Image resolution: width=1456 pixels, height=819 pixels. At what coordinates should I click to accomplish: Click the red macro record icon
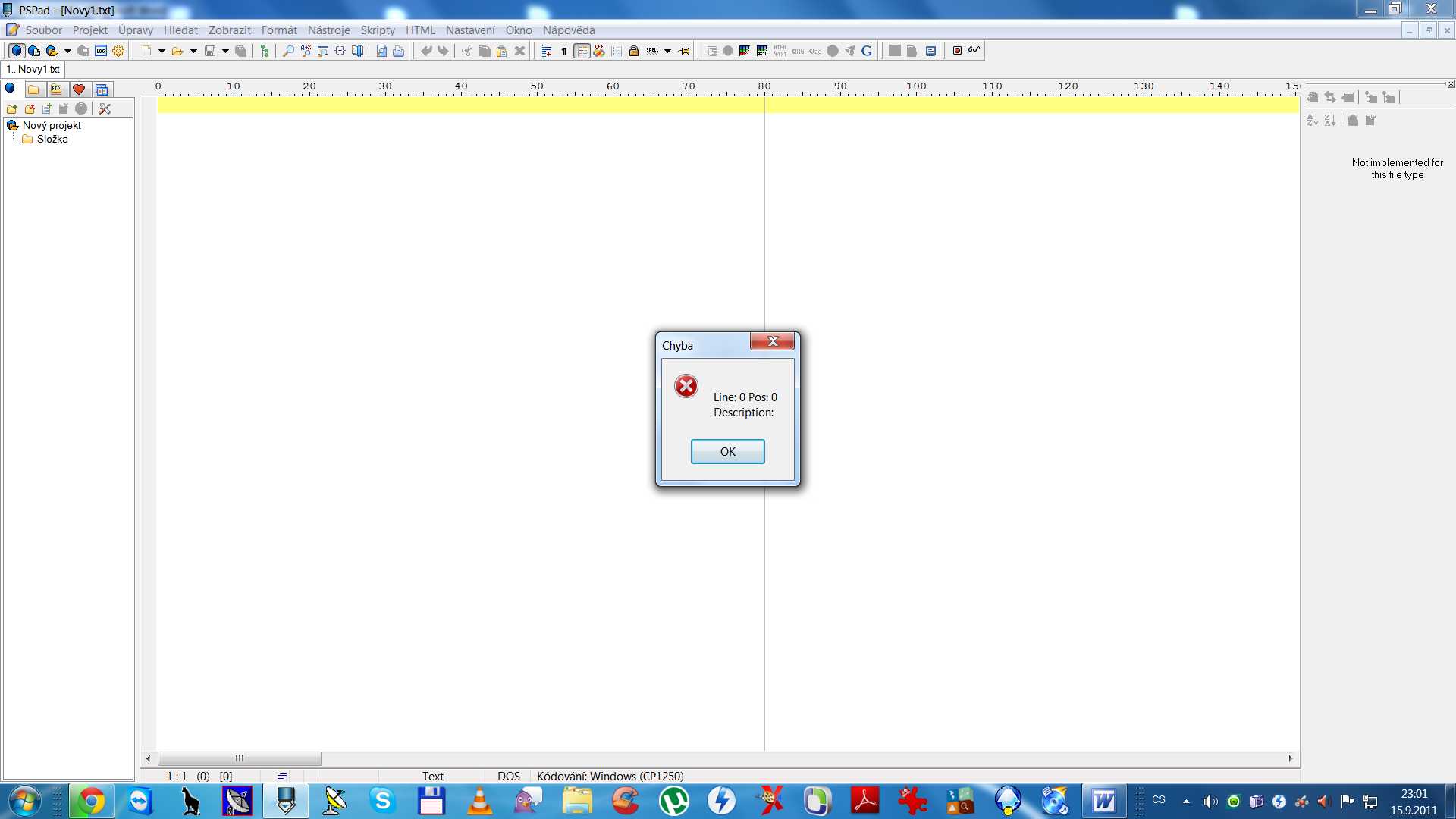coord(957,51)
